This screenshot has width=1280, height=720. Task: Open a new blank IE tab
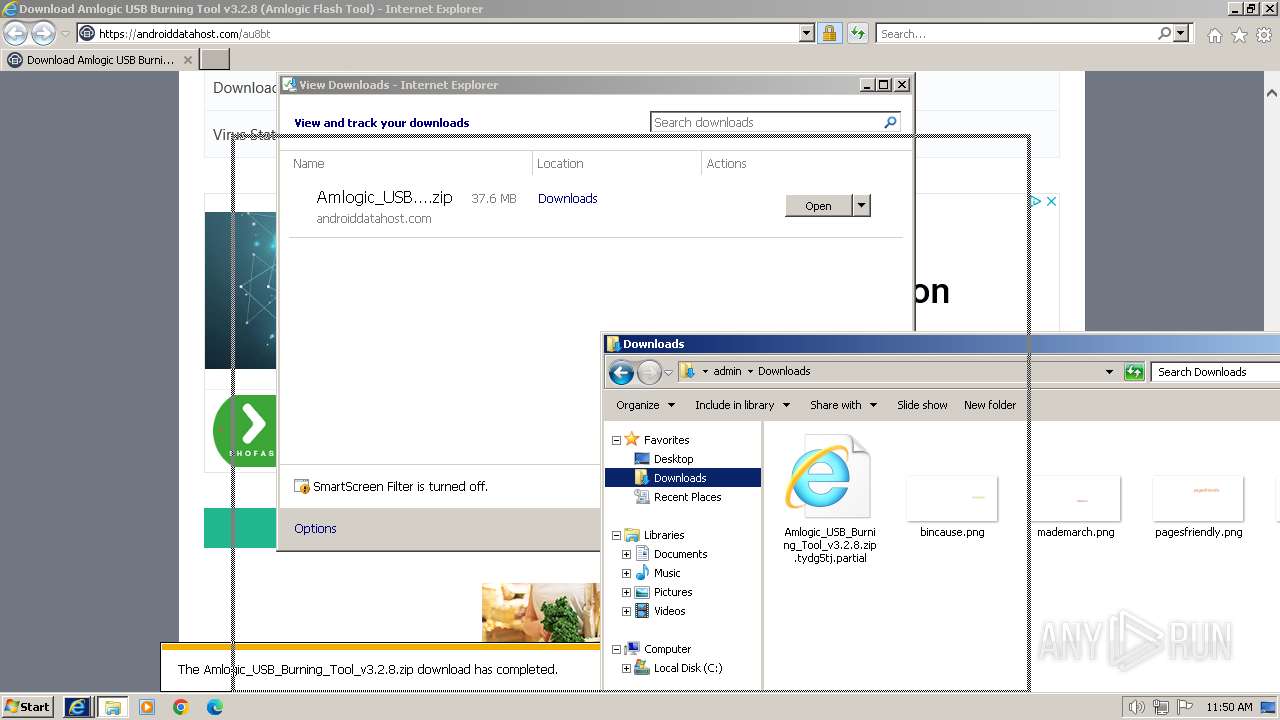(215, 60)
